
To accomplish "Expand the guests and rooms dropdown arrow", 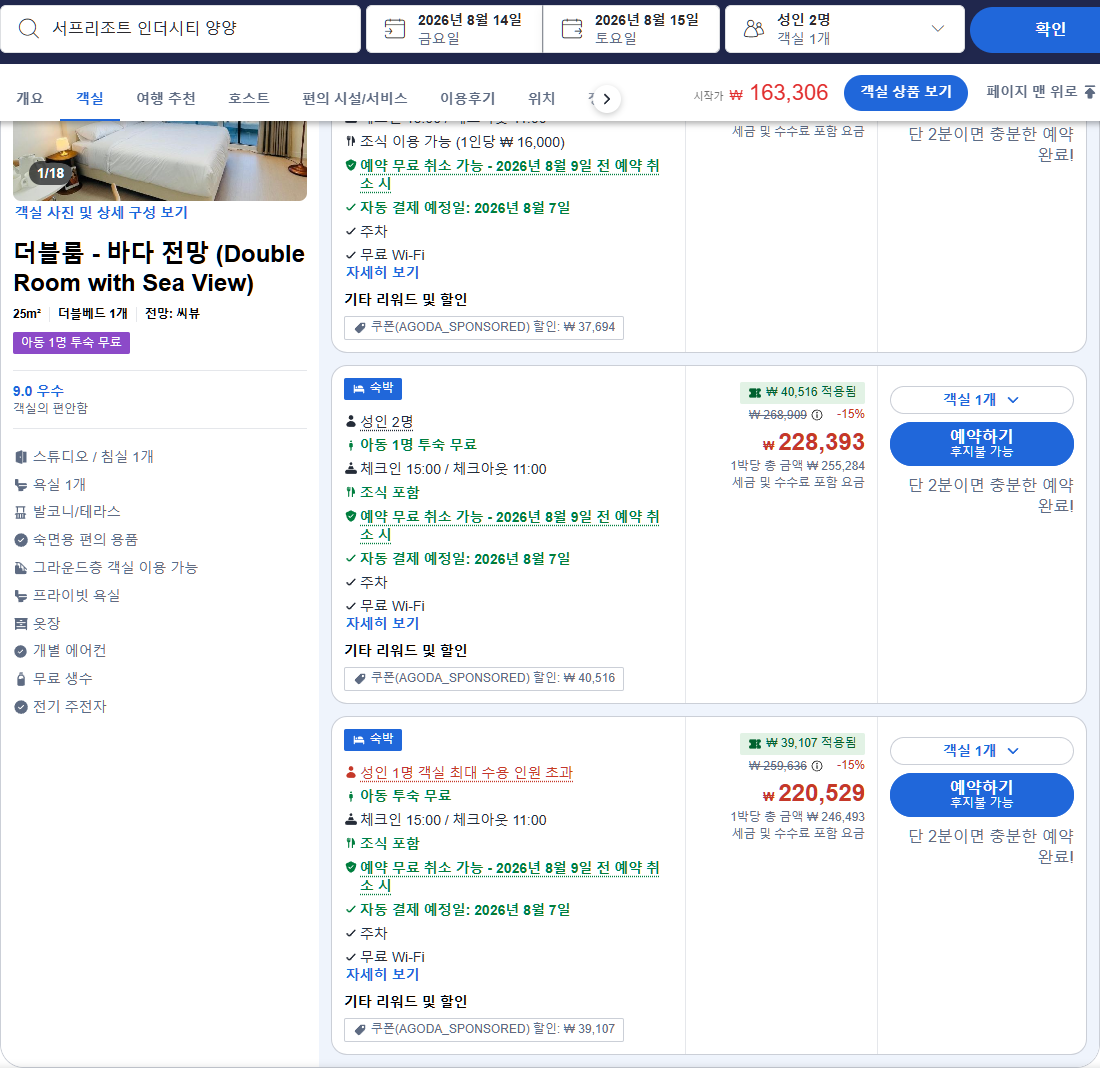I will pos(937,29).
